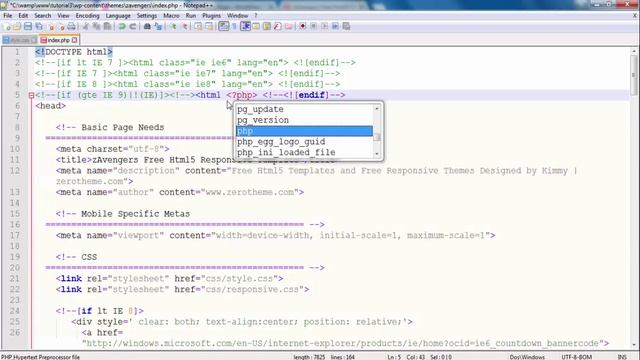Open the Search menu
The height and width of the screenshot is (360, 640).
[42, 16]
